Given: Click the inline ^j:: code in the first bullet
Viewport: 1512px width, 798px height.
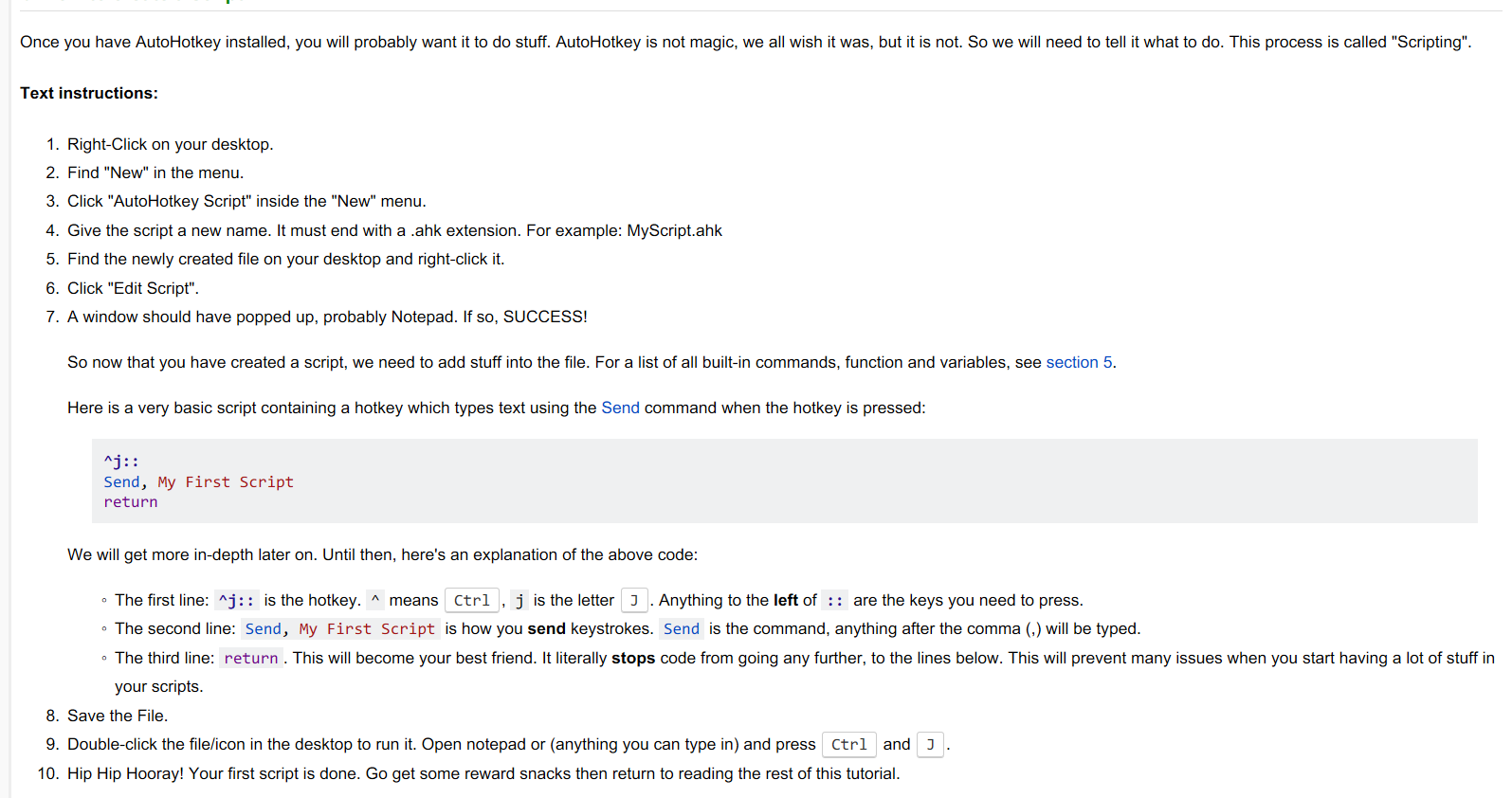Looking at the screenshot, I should (236, 600).
